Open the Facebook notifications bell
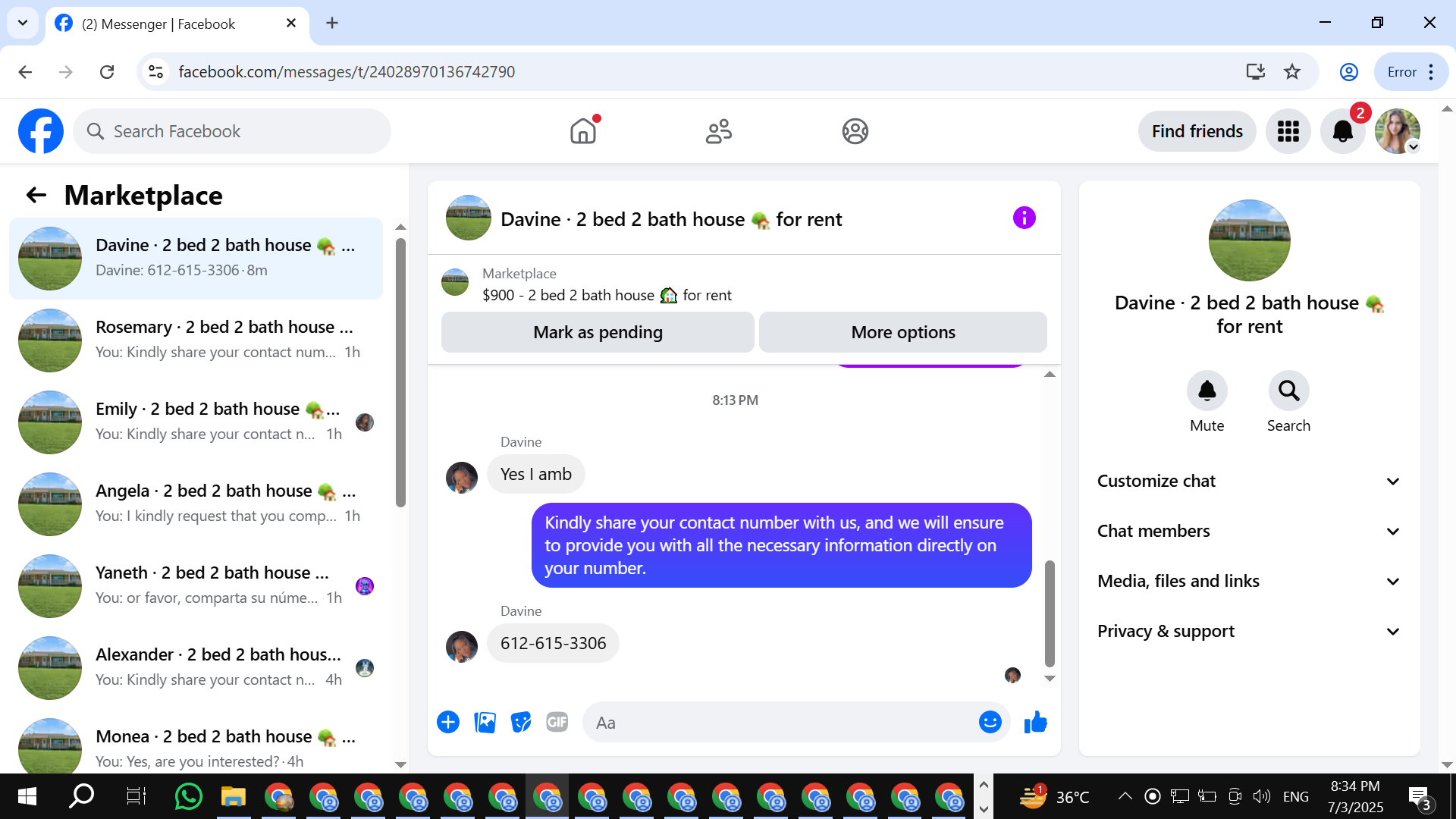Image resolution: width=1456 pixels, height=819 pixels. coord(1342,131)
